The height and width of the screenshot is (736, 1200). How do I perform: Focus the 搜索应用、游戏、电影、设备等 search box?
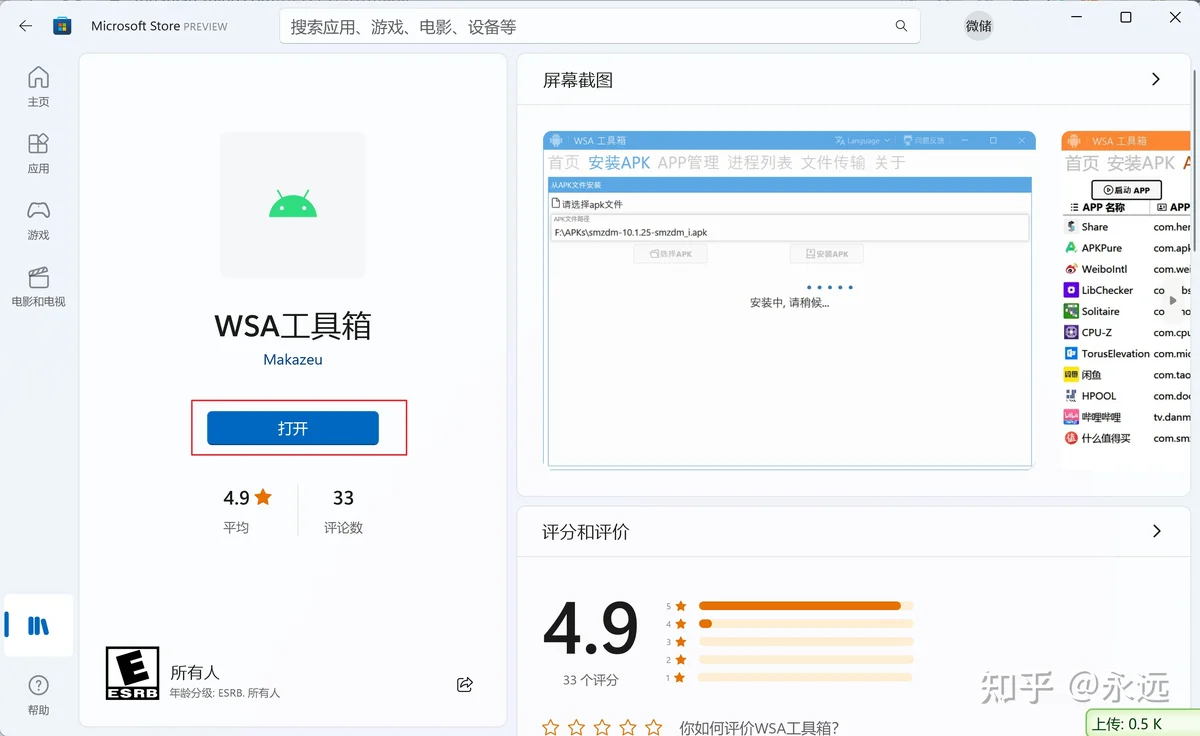[x=599, y=27]
